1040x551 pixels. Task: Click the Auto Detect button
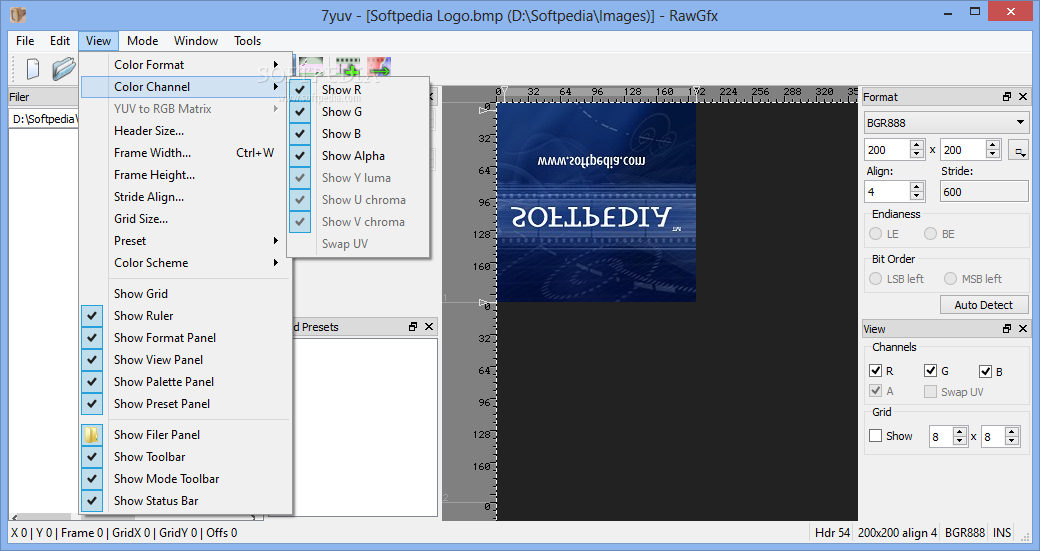click(984, 305)
